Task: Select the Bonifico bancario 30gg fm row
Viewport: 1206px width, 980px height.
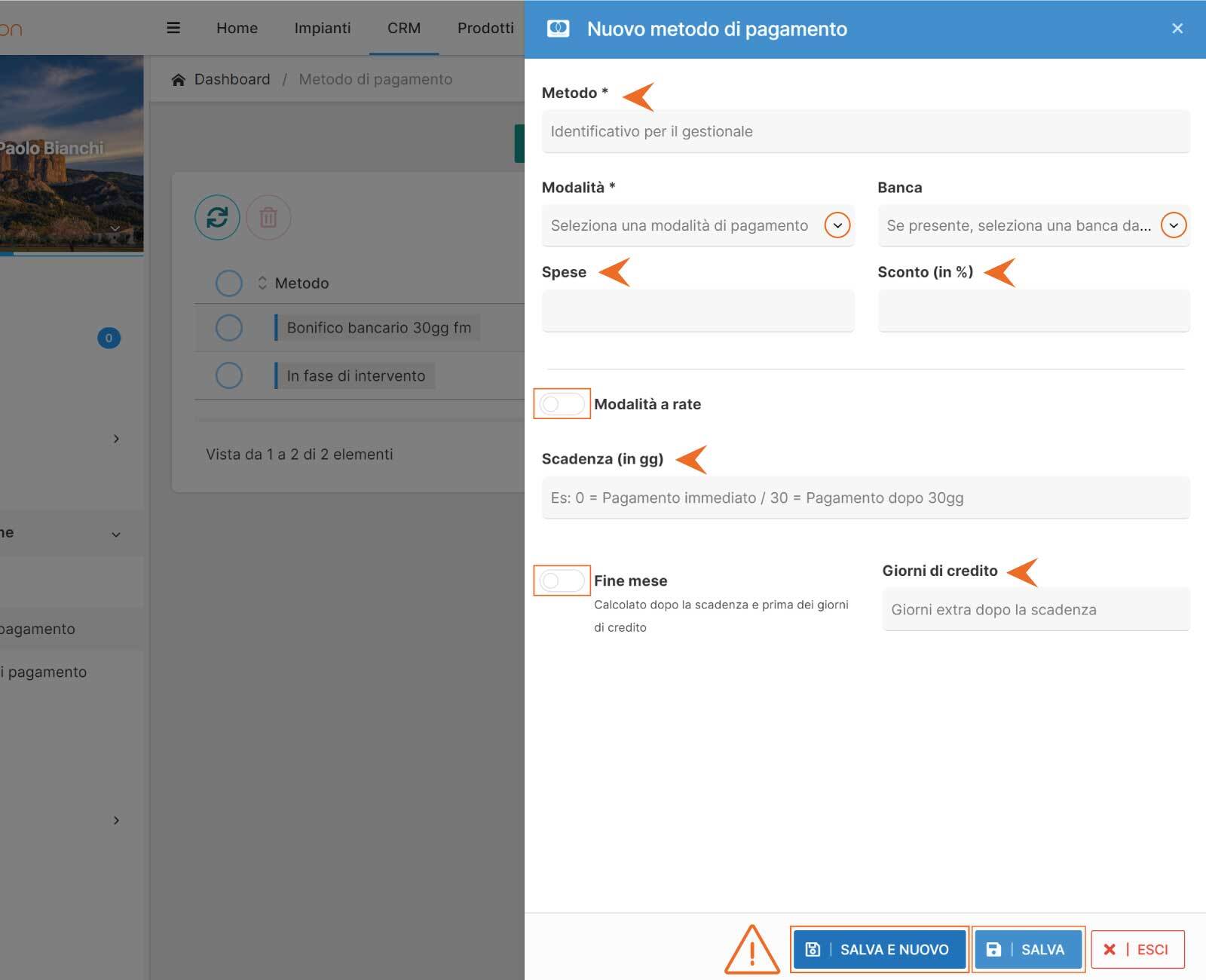Action: (x=228, y=328)
